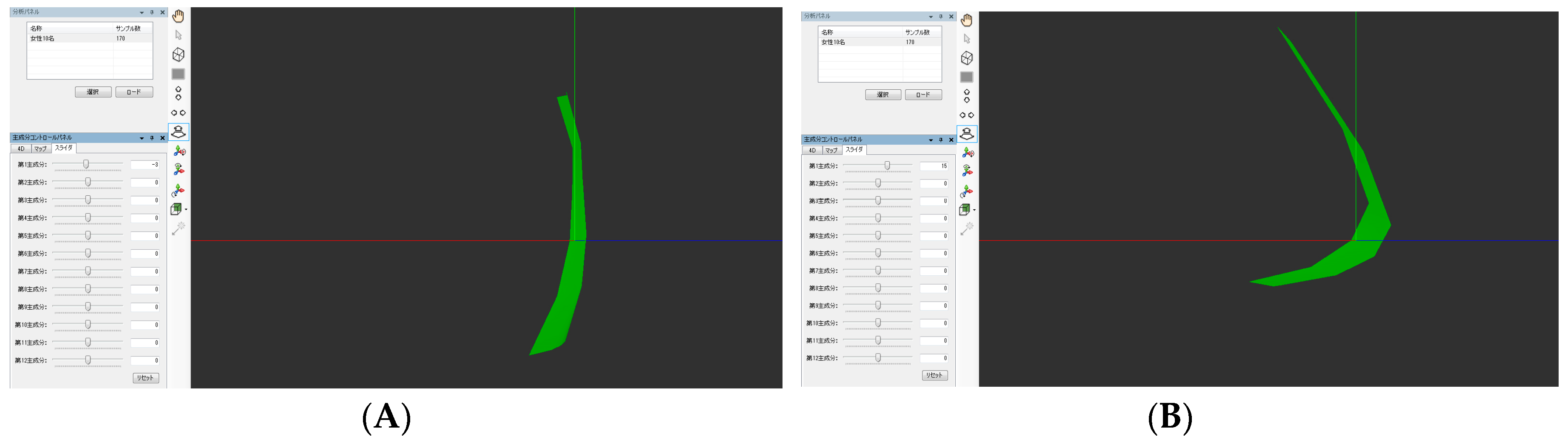The width and height of the screenshot is (1568, 448).
Task: Switch to the 4D tab in screenshot A
Action: click(21, 148)
